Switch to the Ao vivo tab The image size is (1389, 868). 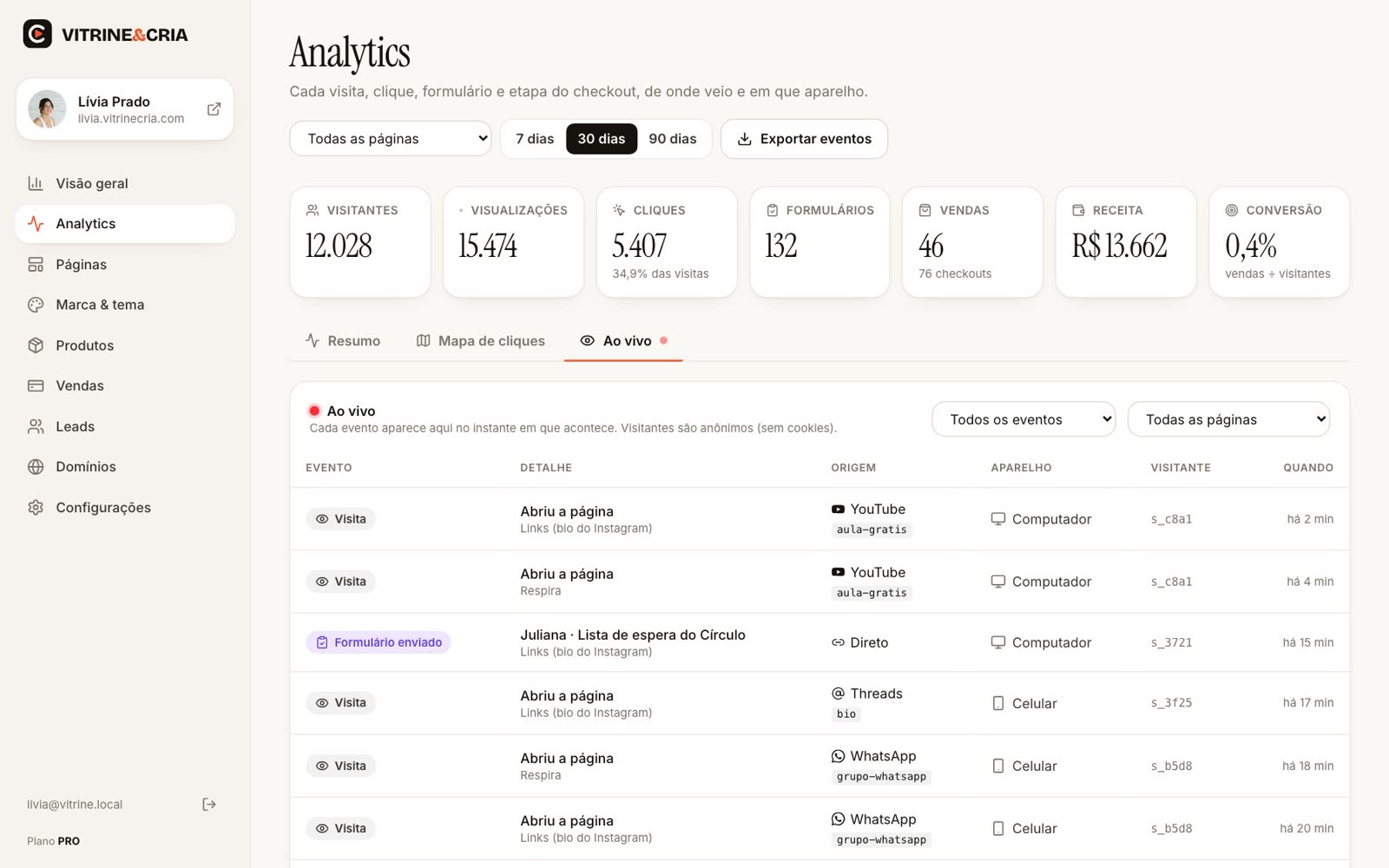(x=623, y=341)
